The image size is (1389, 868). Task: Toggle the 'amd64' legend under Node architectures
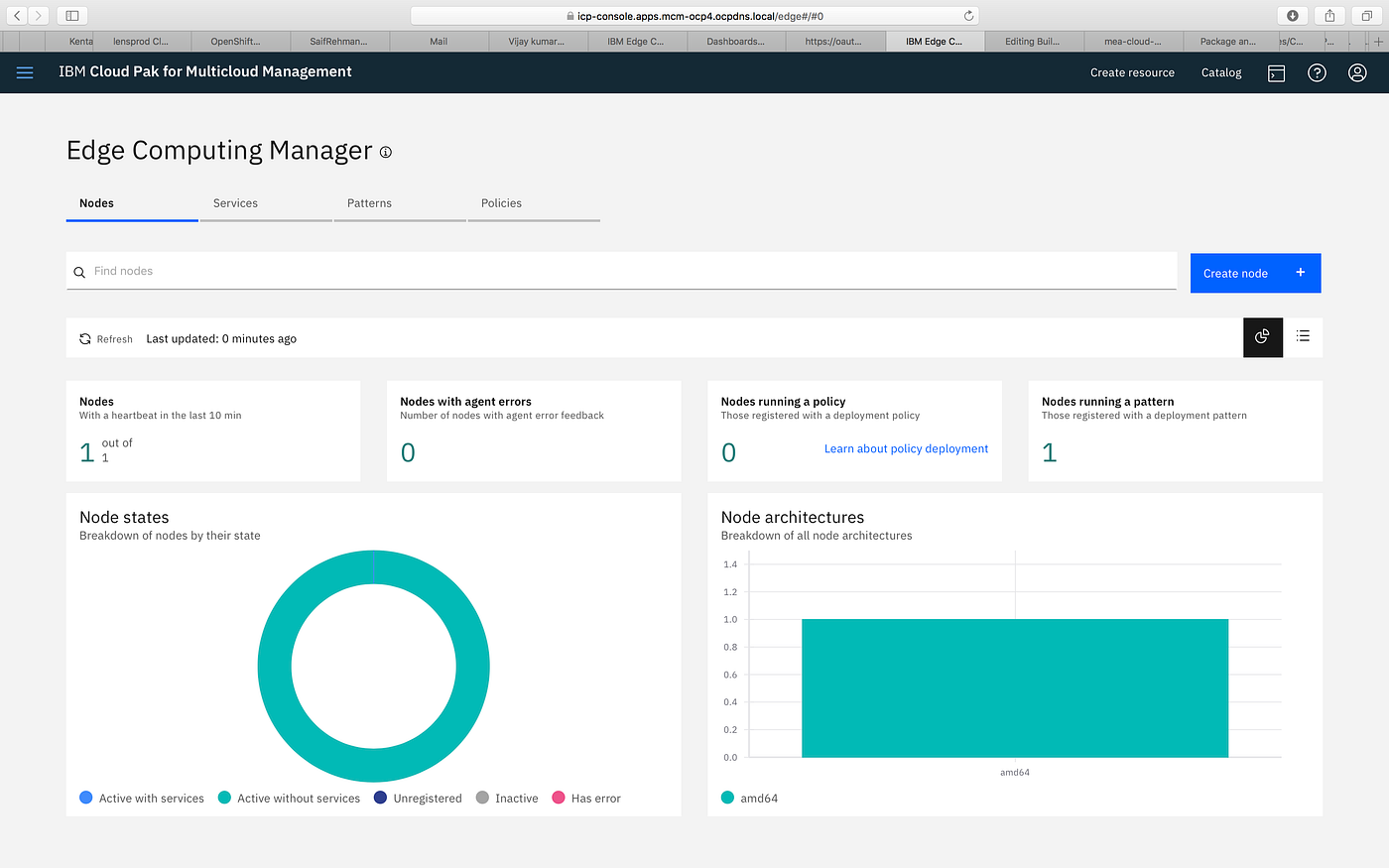749,798
